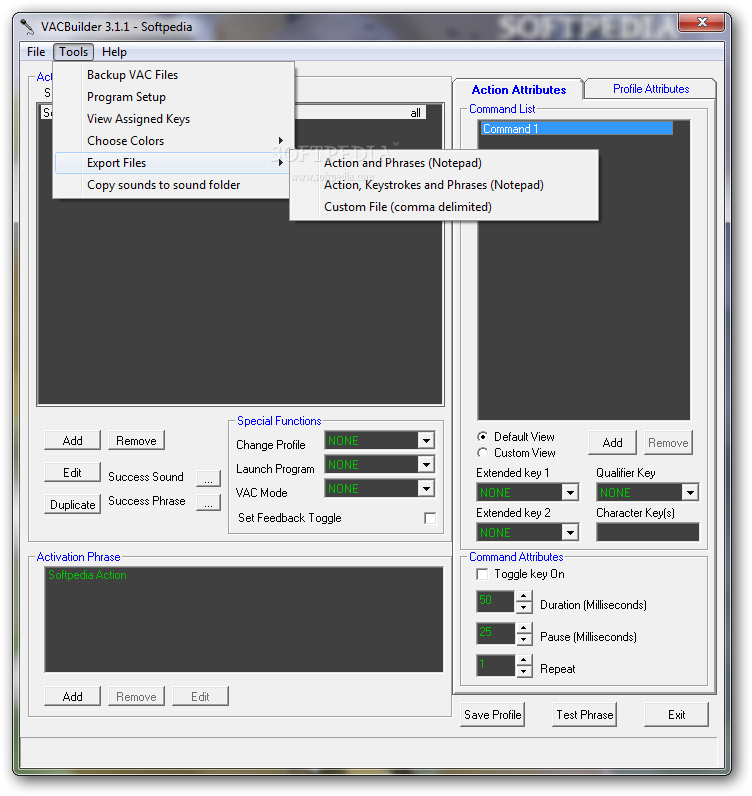Decrease Pause (Milliseconds) value
This screenshot has width=752, height=796.
(x=524, y=639)
